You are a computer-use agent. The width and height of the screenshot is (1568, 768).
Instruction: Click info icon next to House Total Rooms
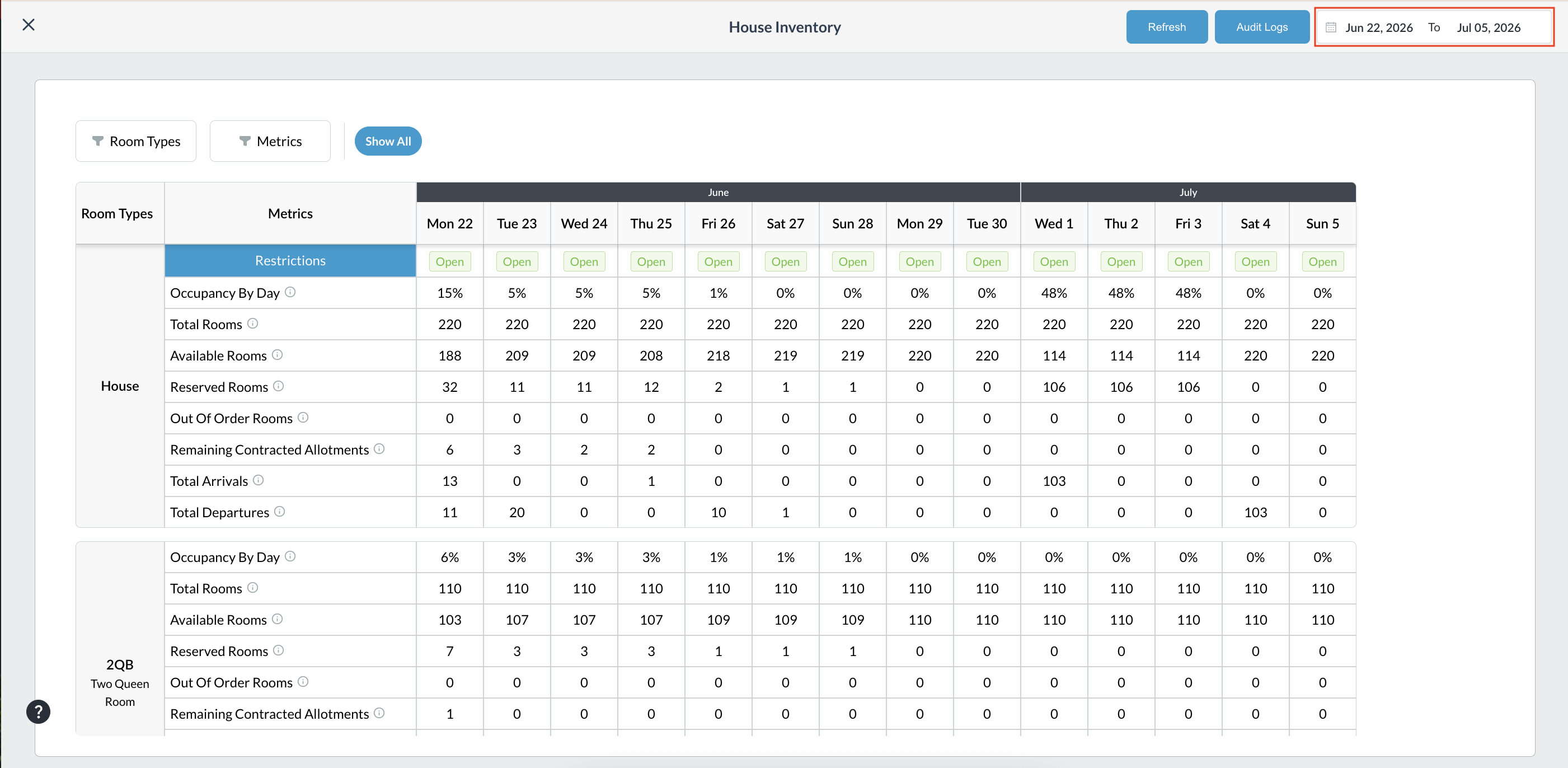pyautogui.click(x=252, y=324)
